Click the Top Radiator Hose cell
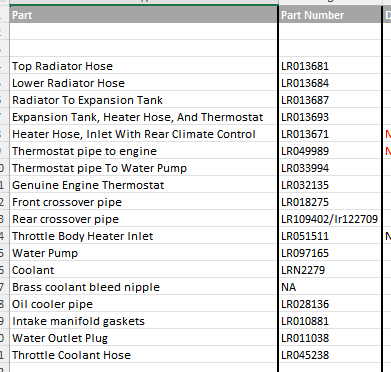Viewport: 391px width, 372px height. click(x=144, y=66)
